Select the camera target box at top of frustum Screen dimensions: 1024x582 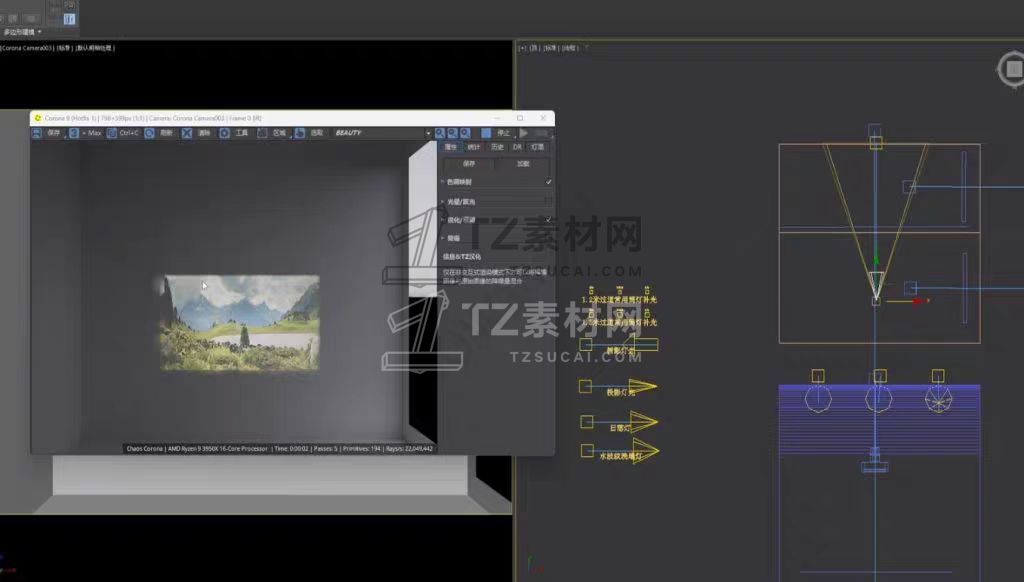point(876,142)
